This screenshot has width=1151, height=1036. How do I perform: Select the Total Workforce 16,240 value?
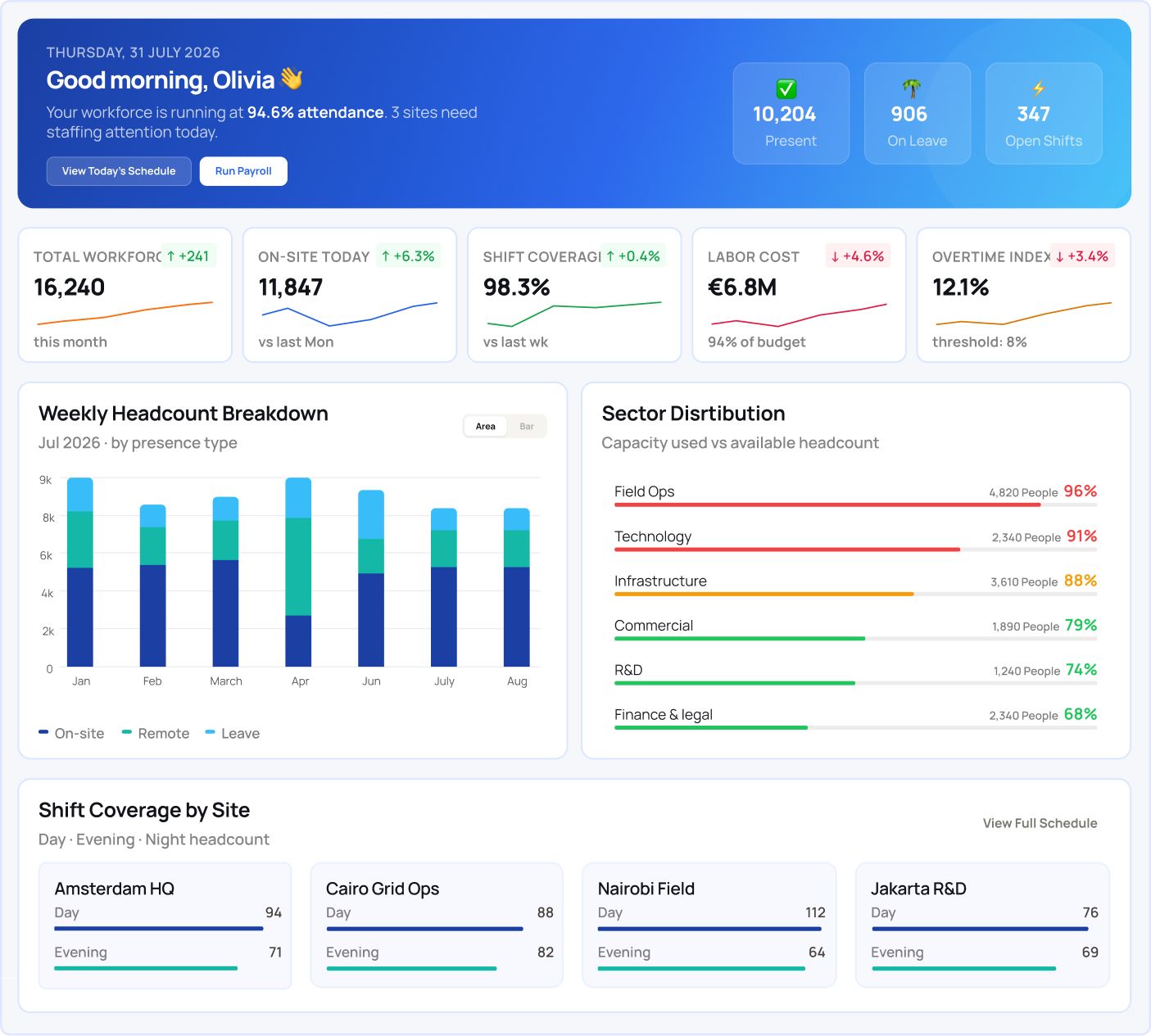click(70, 287)
